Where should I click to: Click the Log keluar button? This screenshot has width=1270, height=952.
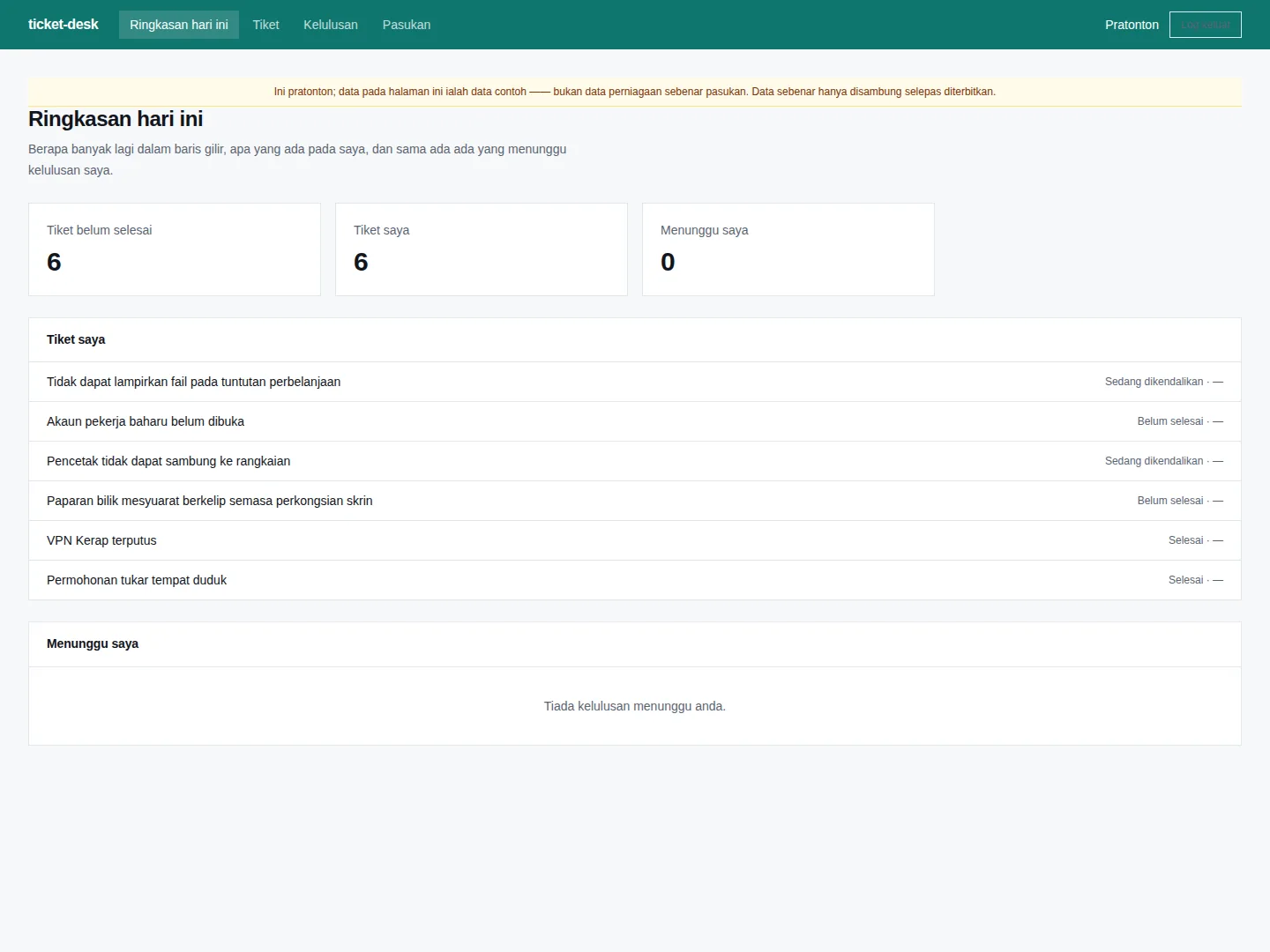tap(1205, 25)
